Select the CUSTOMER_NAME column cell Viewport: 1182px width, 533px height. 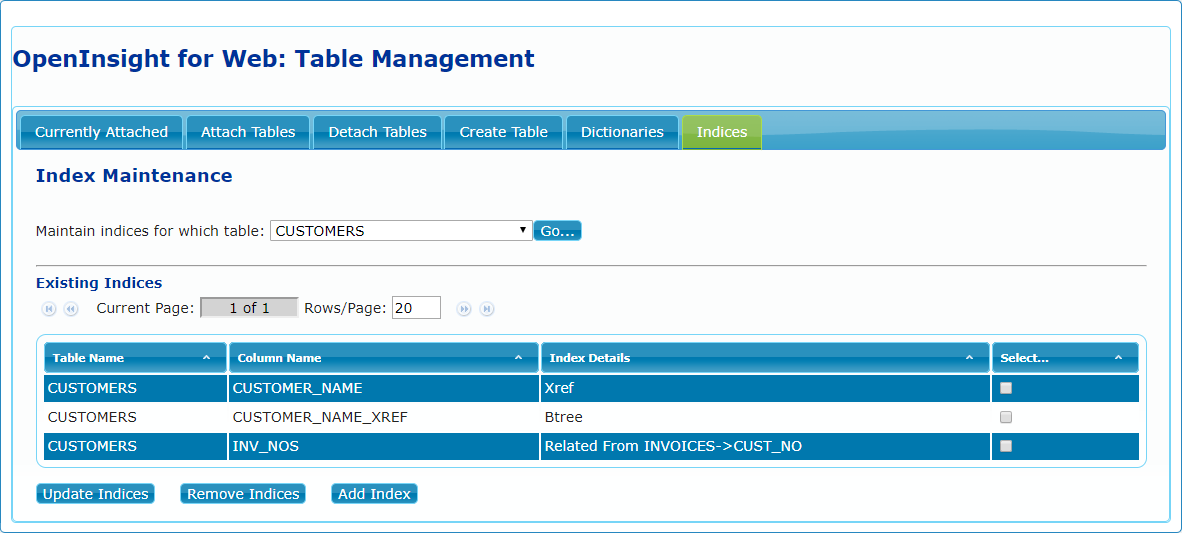tap(384, 388)
